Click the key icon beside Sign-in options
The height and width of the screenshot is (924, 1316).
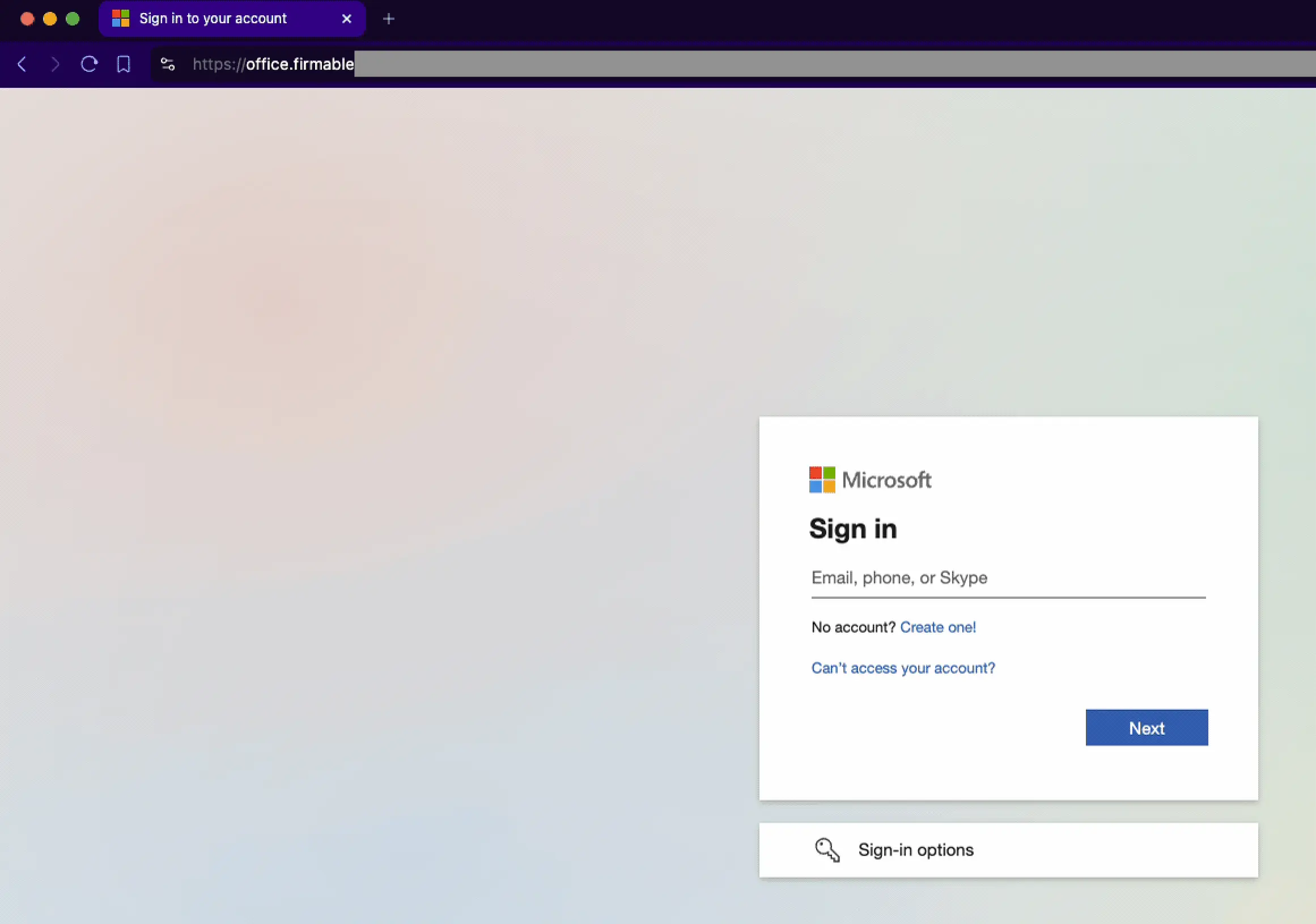click(827, 850)
